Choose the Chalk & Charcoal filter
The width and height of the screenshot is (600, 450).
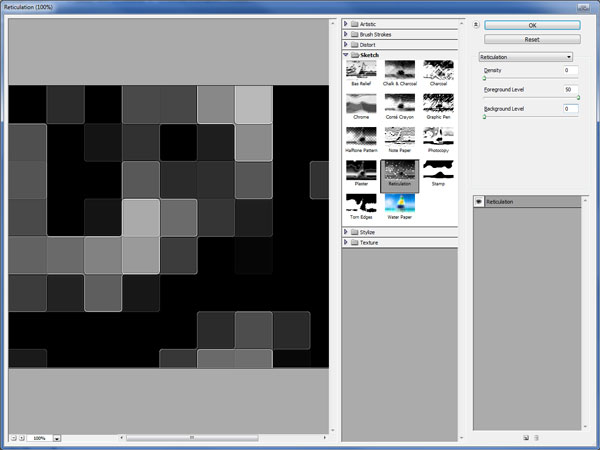pyautogui.click(x=399, y=68)
